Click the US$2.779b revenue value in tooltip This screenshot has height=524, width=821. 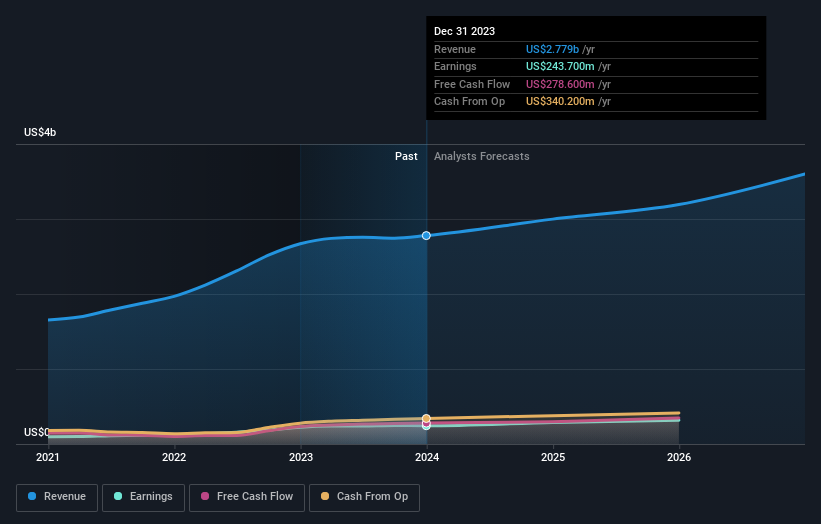pos(552,49)
